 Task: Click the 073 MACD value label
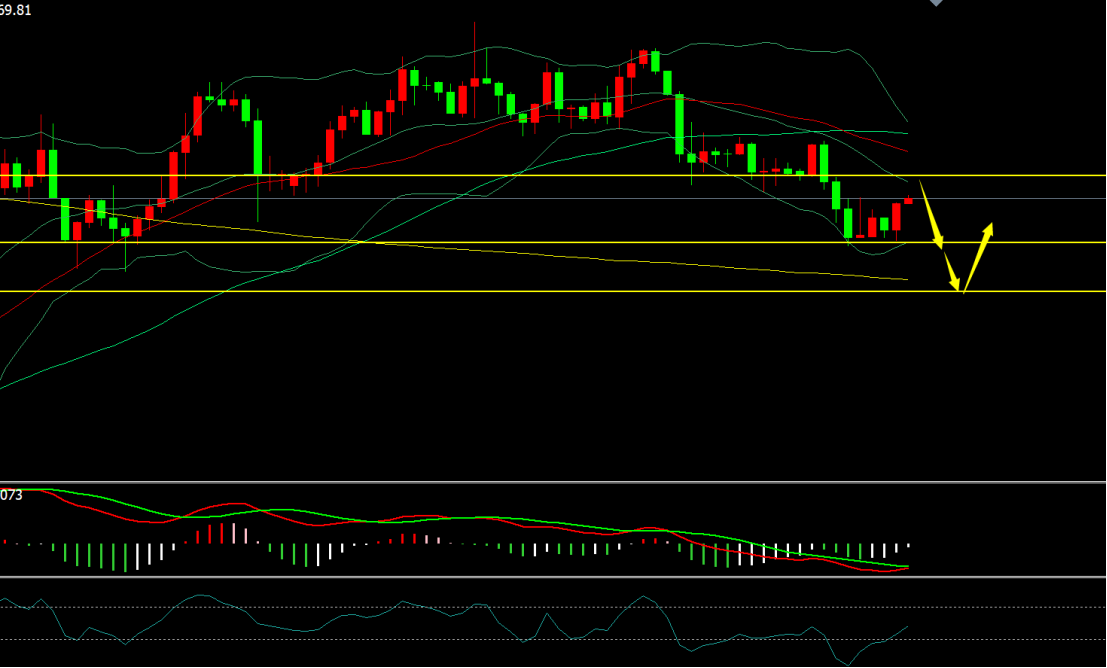[x=11, y=496]
